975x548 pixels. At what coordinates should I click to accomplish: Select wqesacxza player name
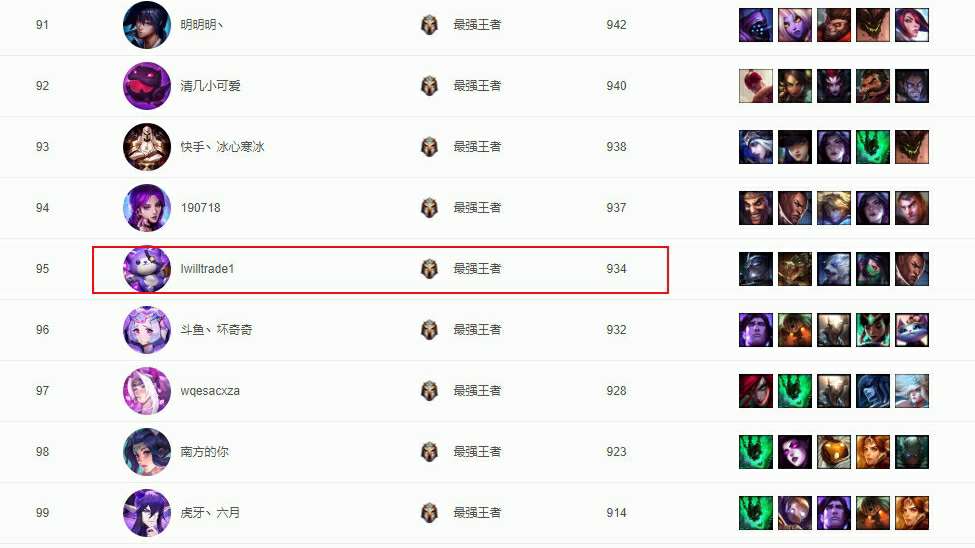pyautogui.click(x=210, y=391)
